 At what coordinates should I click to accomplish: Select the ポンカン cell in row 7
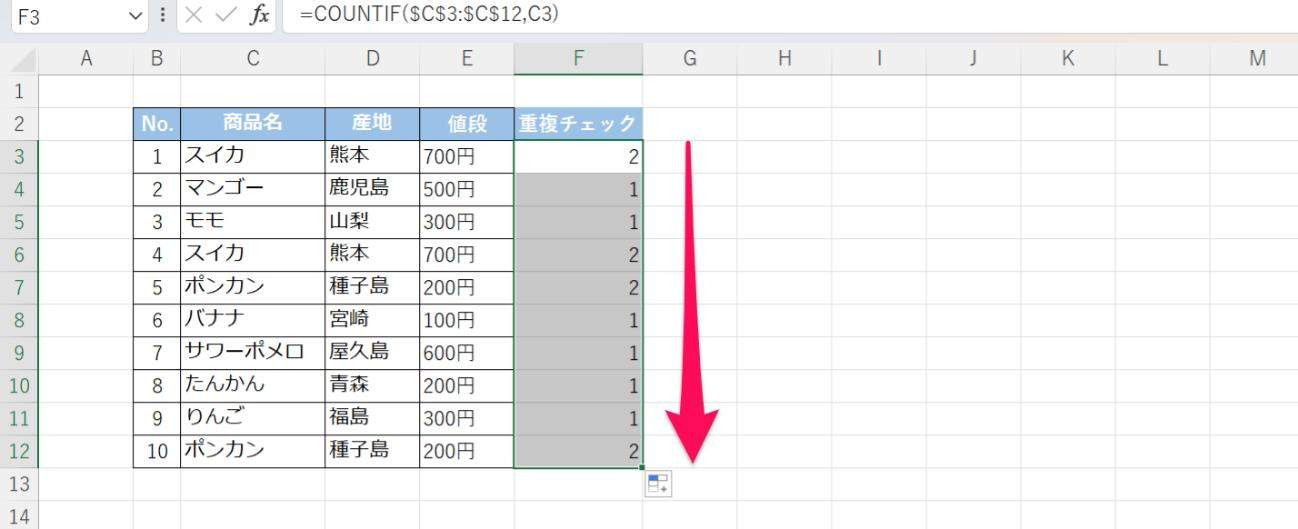tap(253, 288)
